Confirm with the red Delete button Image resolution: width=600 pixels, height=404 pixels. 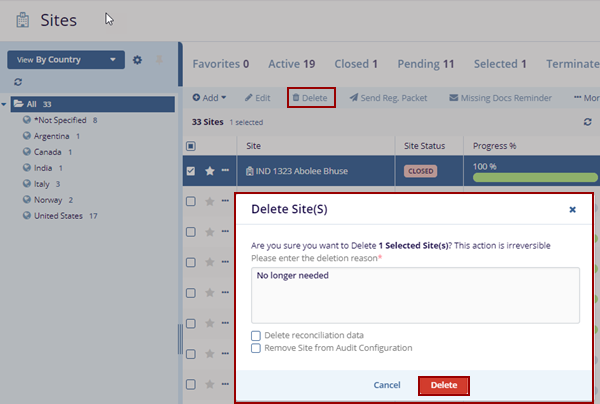pyautogui.click(x=444, y=385)
